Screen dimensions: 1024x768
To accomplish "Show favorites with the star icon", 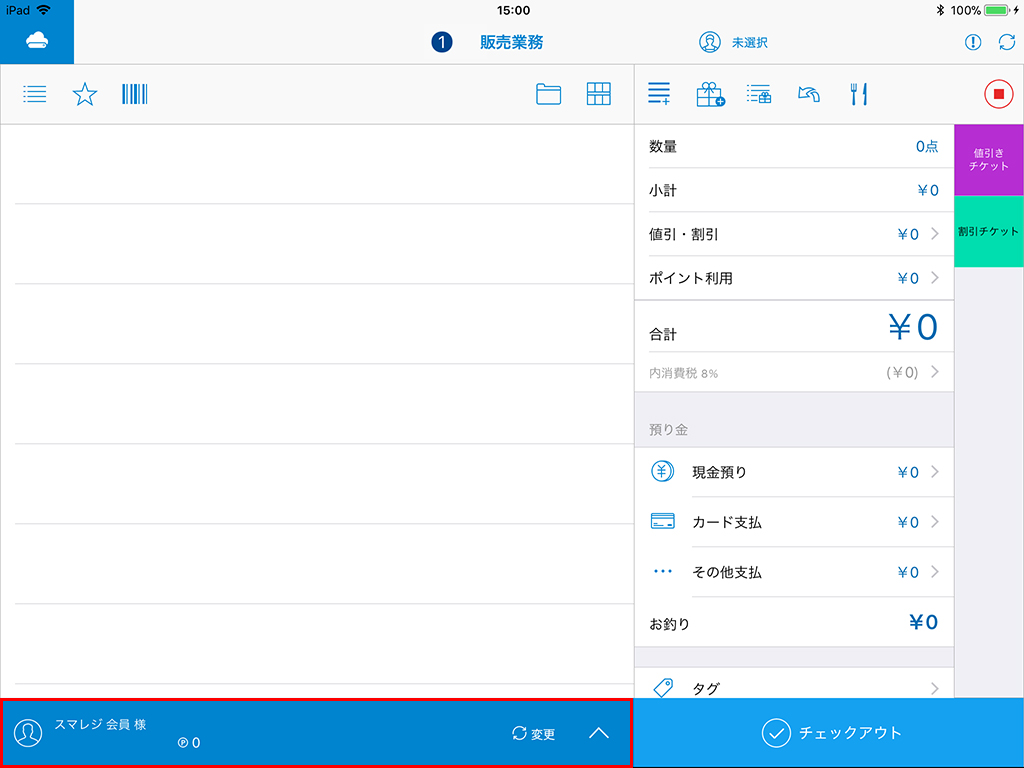I will click(84, 94).
